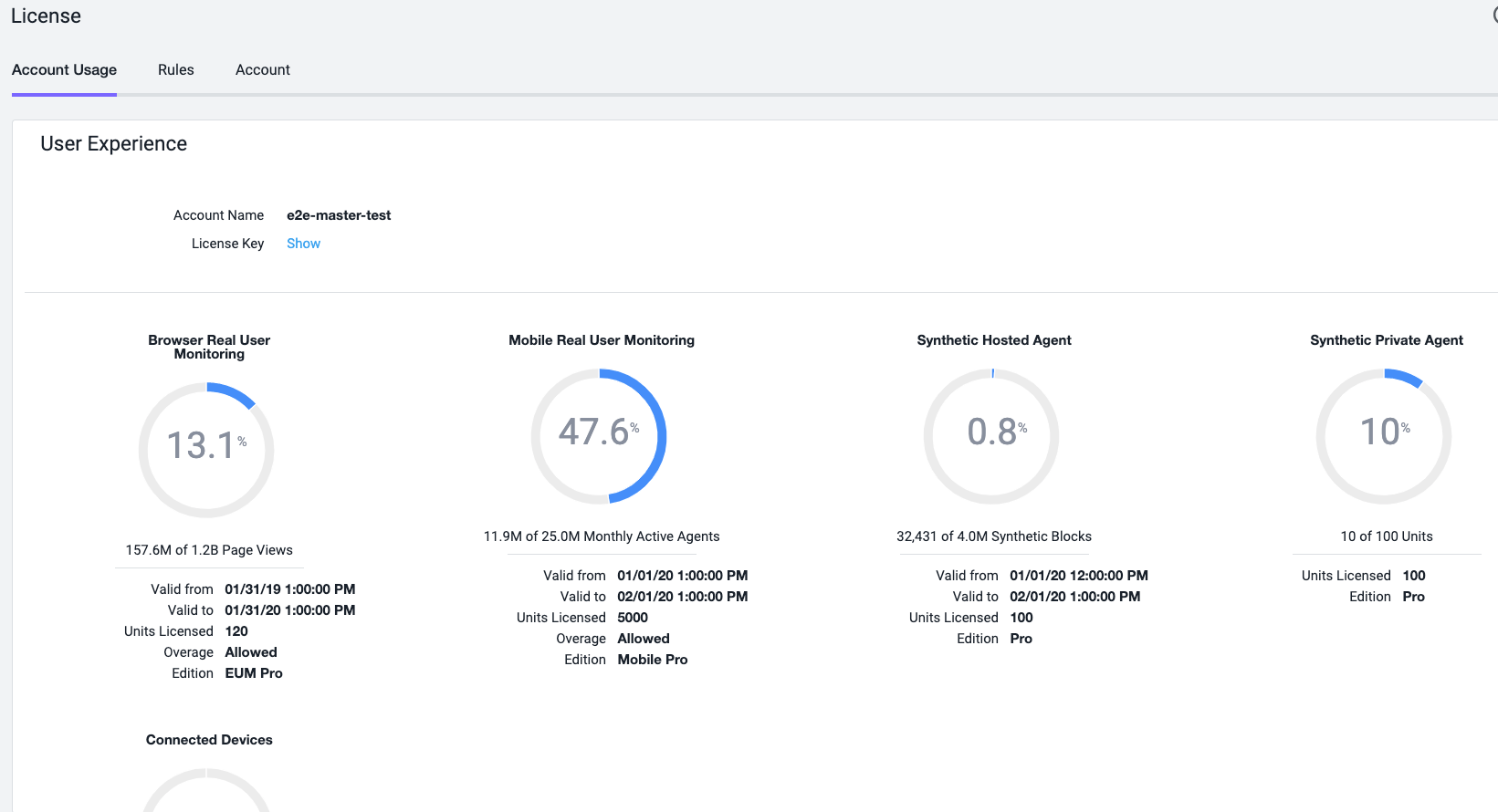Open the Rules tab
This screenshot has height=812, width=1498.
pyautogui.click(x=176, y=70)
